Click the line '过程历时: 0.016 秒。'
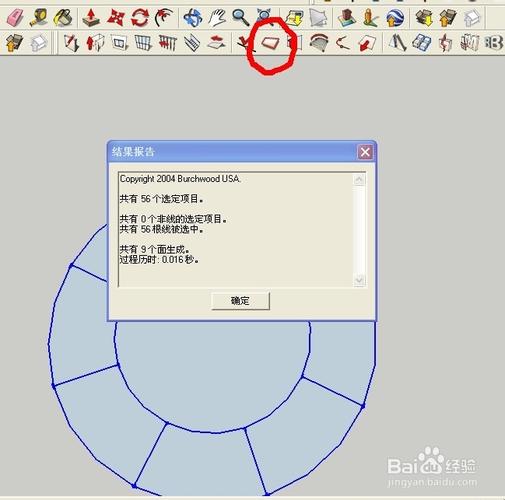505x500 pixels. click(159, 259)
